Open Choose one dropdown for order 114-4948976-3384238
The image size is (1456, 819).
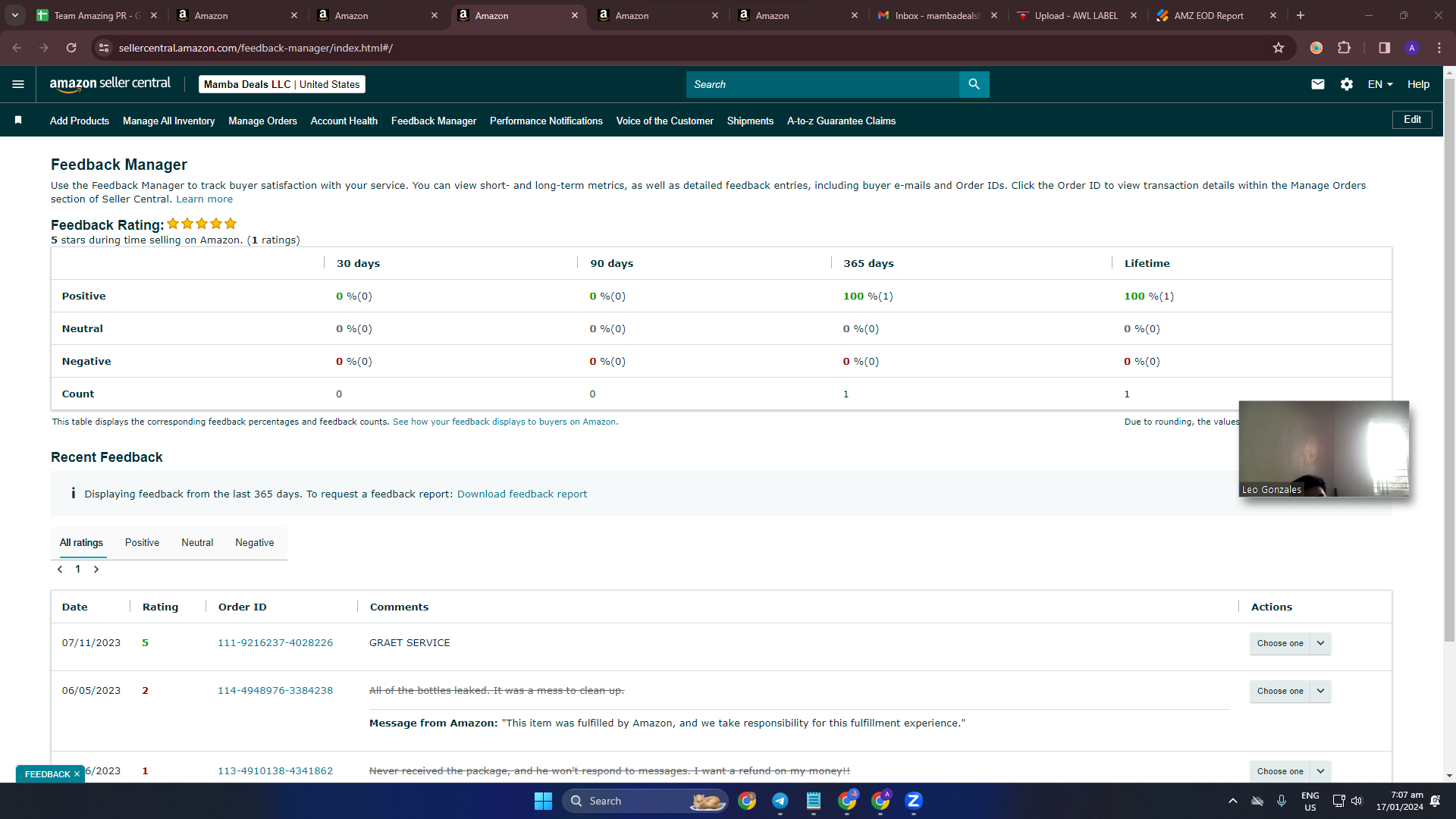click(x=1290, y=691)
